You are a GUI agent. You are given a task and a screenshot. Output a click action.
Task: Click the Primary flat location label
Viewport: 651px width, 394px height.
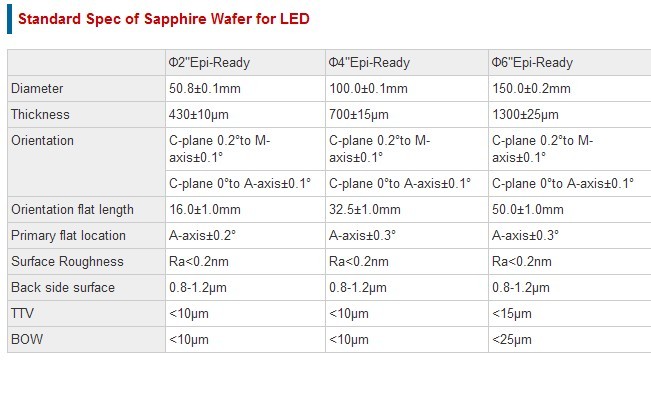68,235
